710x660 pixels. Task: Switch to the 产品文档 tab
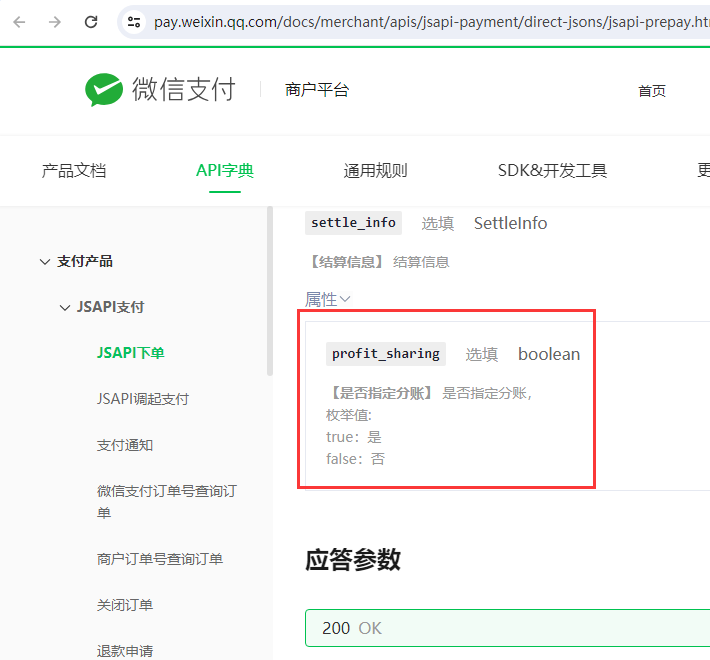coord(74,171)
